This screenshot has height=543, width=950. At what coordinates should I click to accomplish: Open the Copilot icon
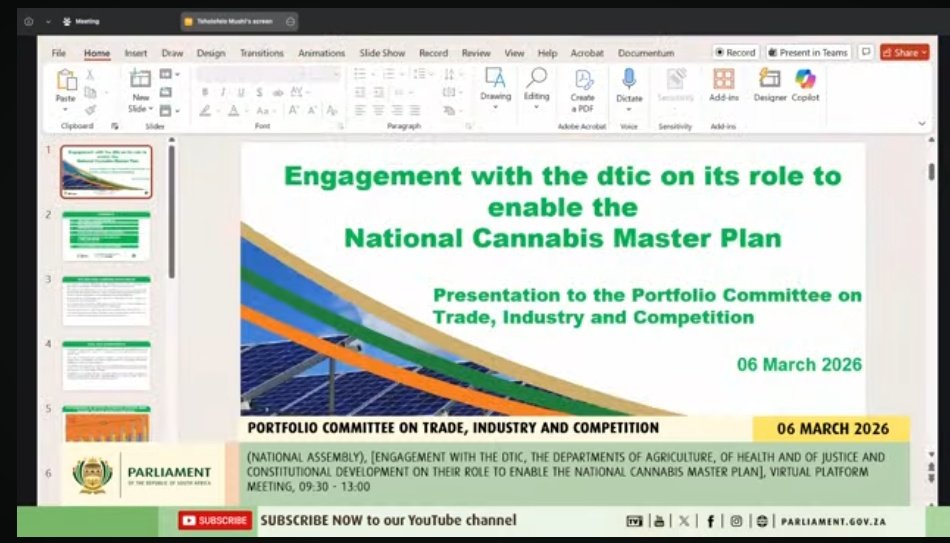pyautogui.click(x=805, y=79)
